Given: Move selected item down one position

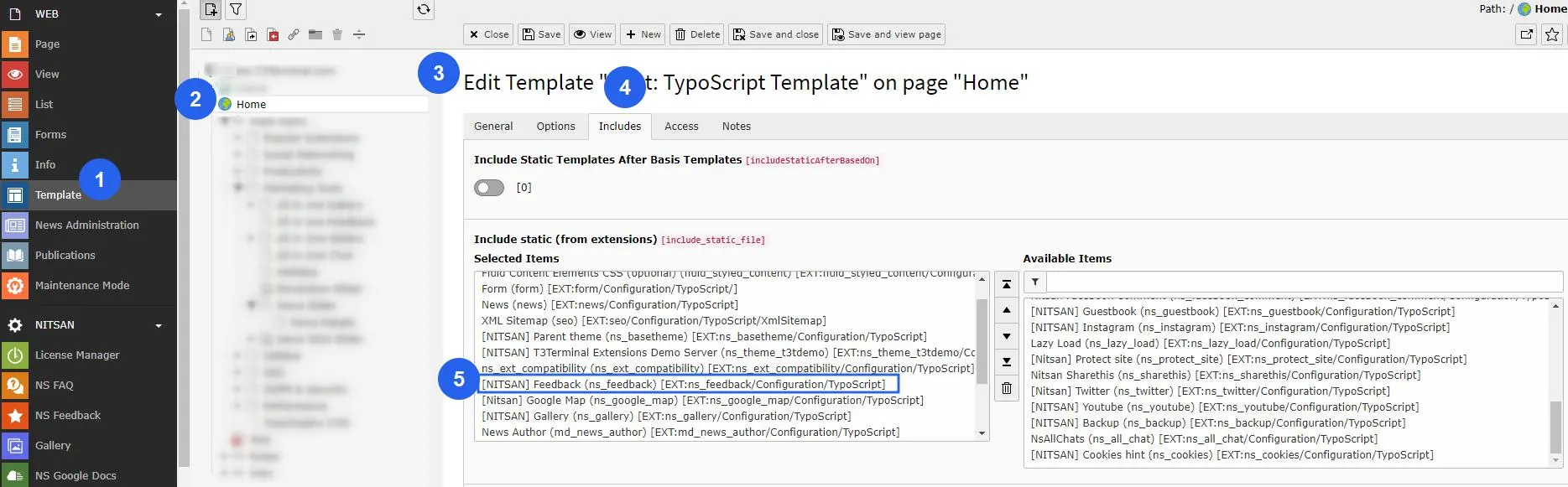Looking at the screenshot, I should coord(1007,336).
